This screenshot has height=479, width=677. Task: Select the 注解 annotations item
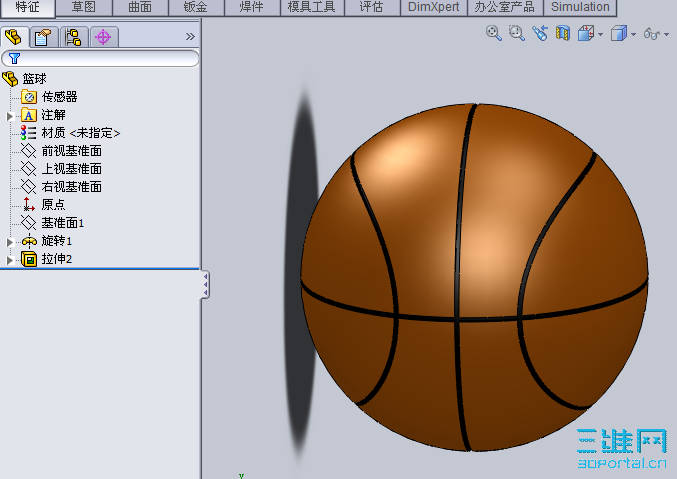[x=53, y=115]
